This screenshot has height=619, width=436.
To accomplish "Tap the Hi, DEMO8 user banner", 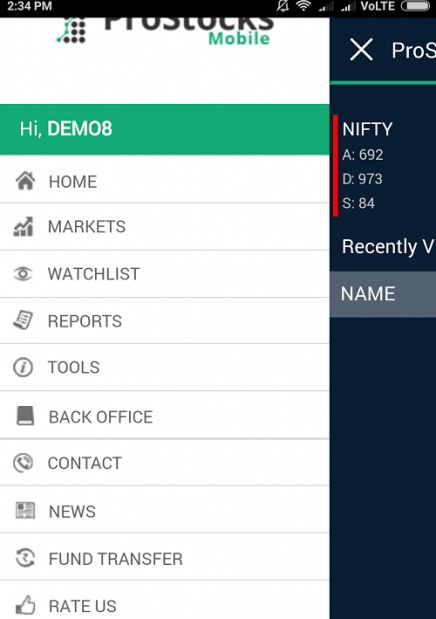I will [165, 129].
